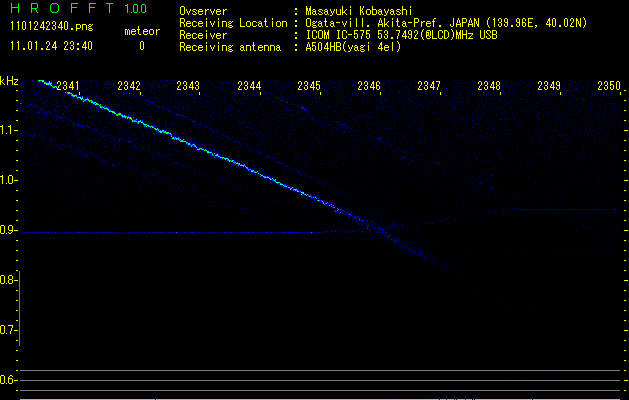
Task: Click the 2350 time axis marker
Action: tap(609, 86)
